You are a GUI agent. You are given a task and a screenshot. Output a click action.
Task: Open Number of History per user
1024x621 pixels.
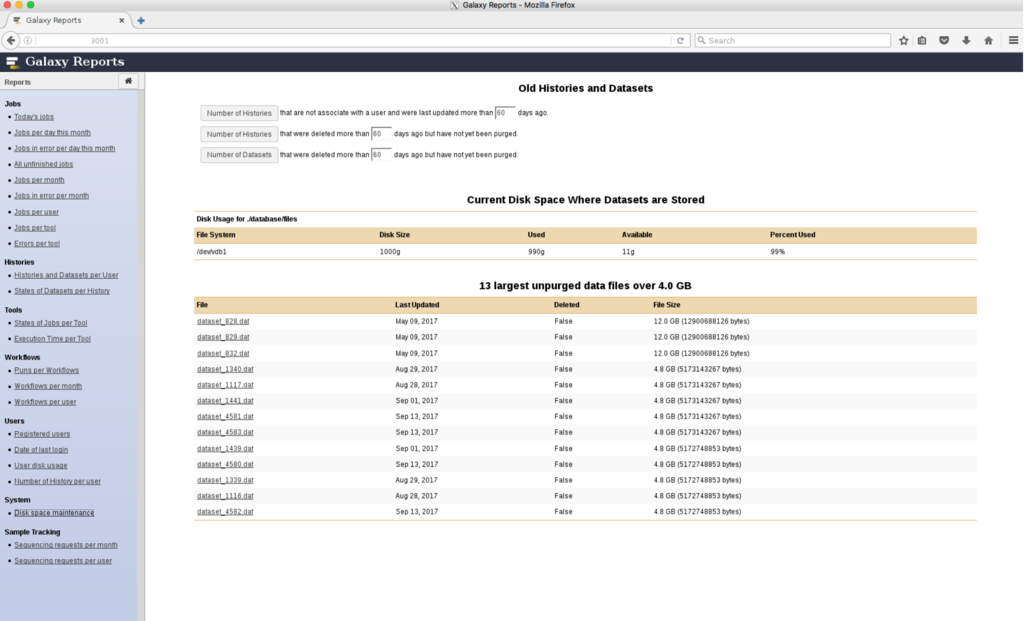tap(57, 481)
